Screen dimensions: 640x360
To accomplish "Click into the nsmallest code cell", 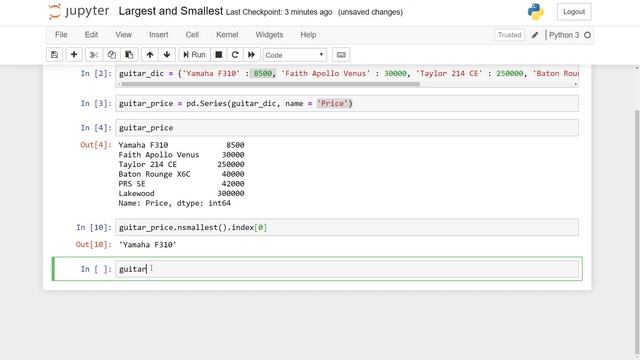I will point(347,227).
